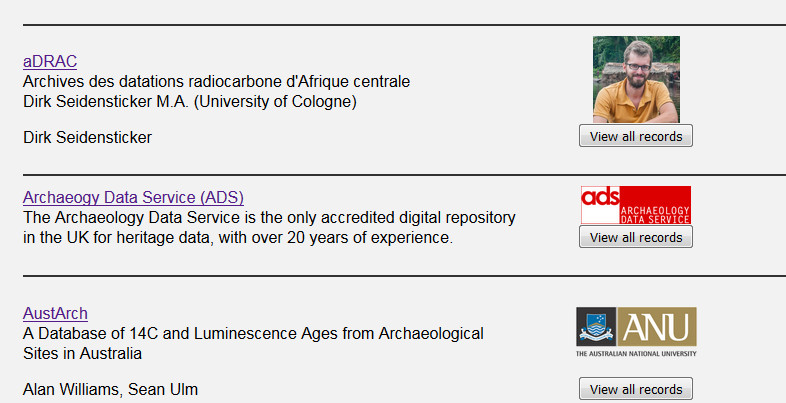Click the white 'ads' lettering in logo

click(x=600, y=196)
